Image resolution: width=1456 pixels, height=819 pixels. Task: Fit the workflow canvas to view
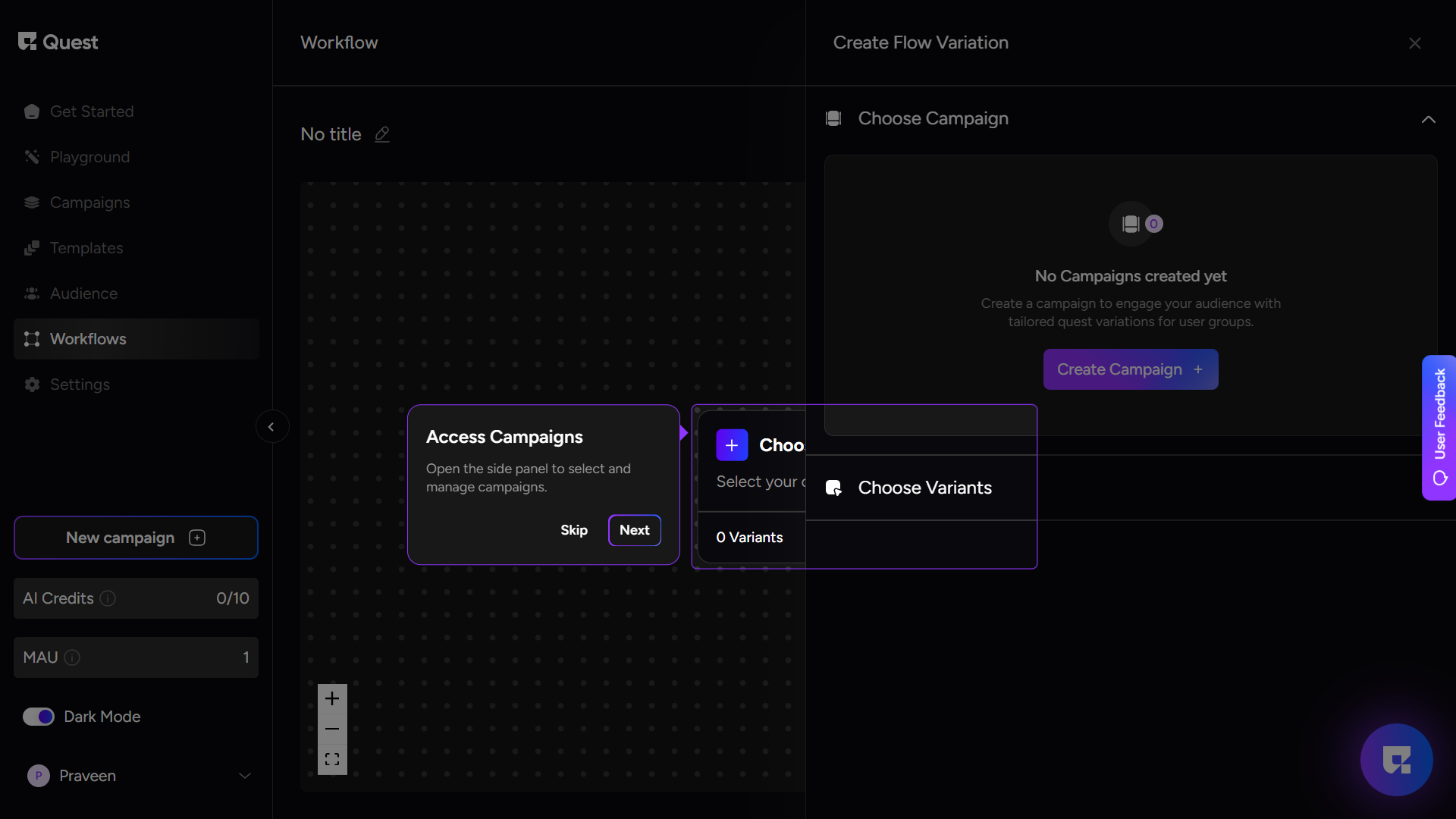[x=332, y=759]
